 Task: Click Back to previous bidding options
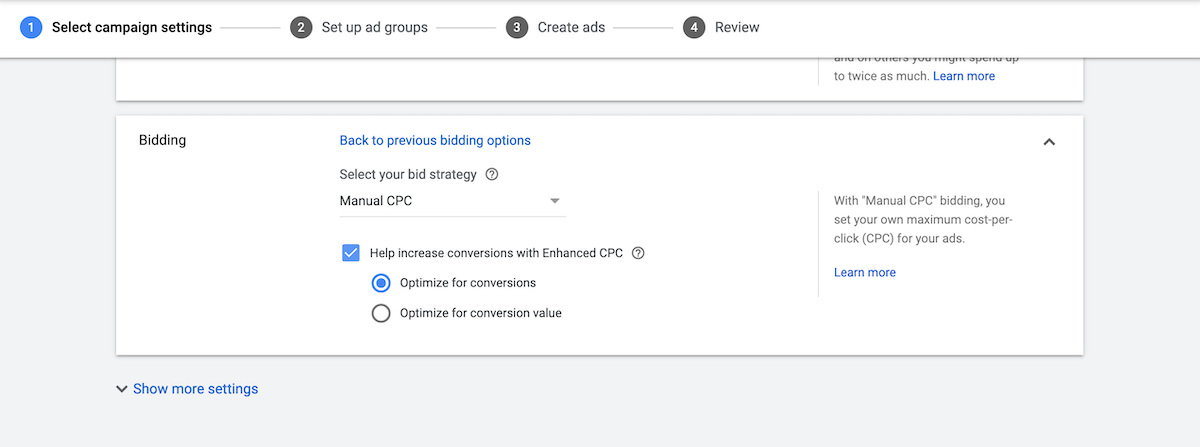pos(435,140)
